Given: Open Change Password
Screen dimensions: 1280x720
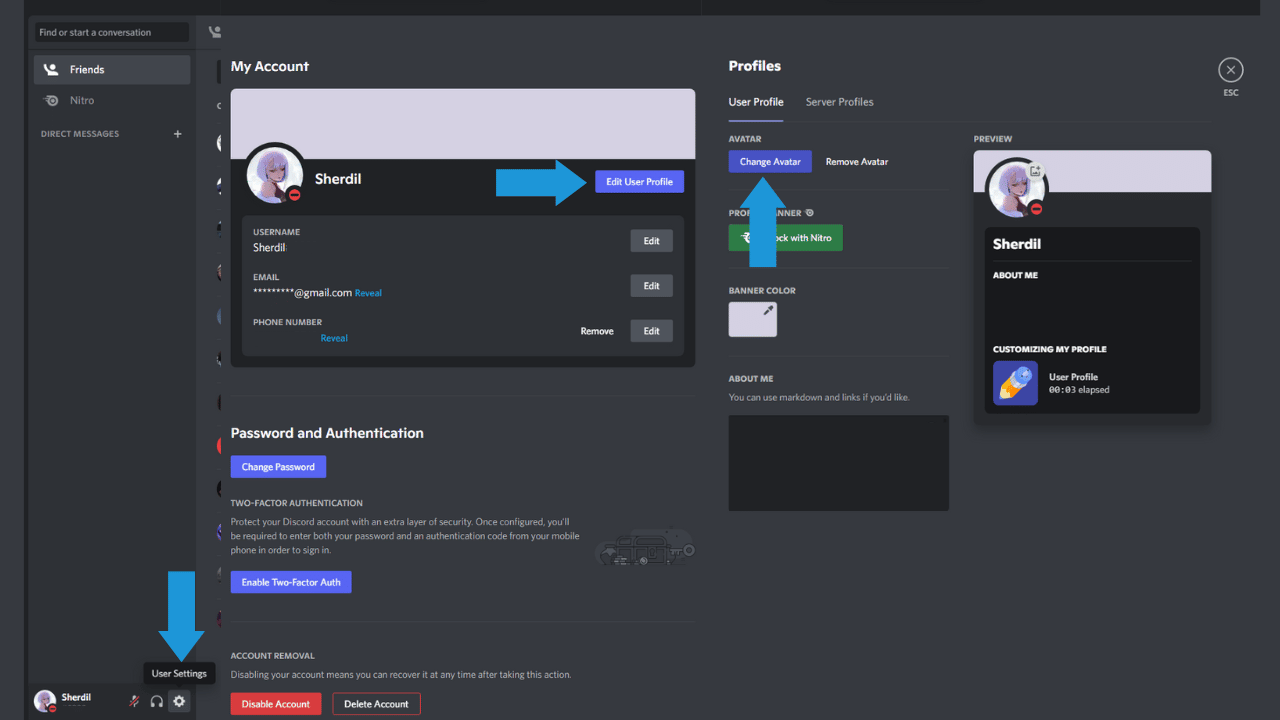Looking at the screenshot, I should click(278, 466).
